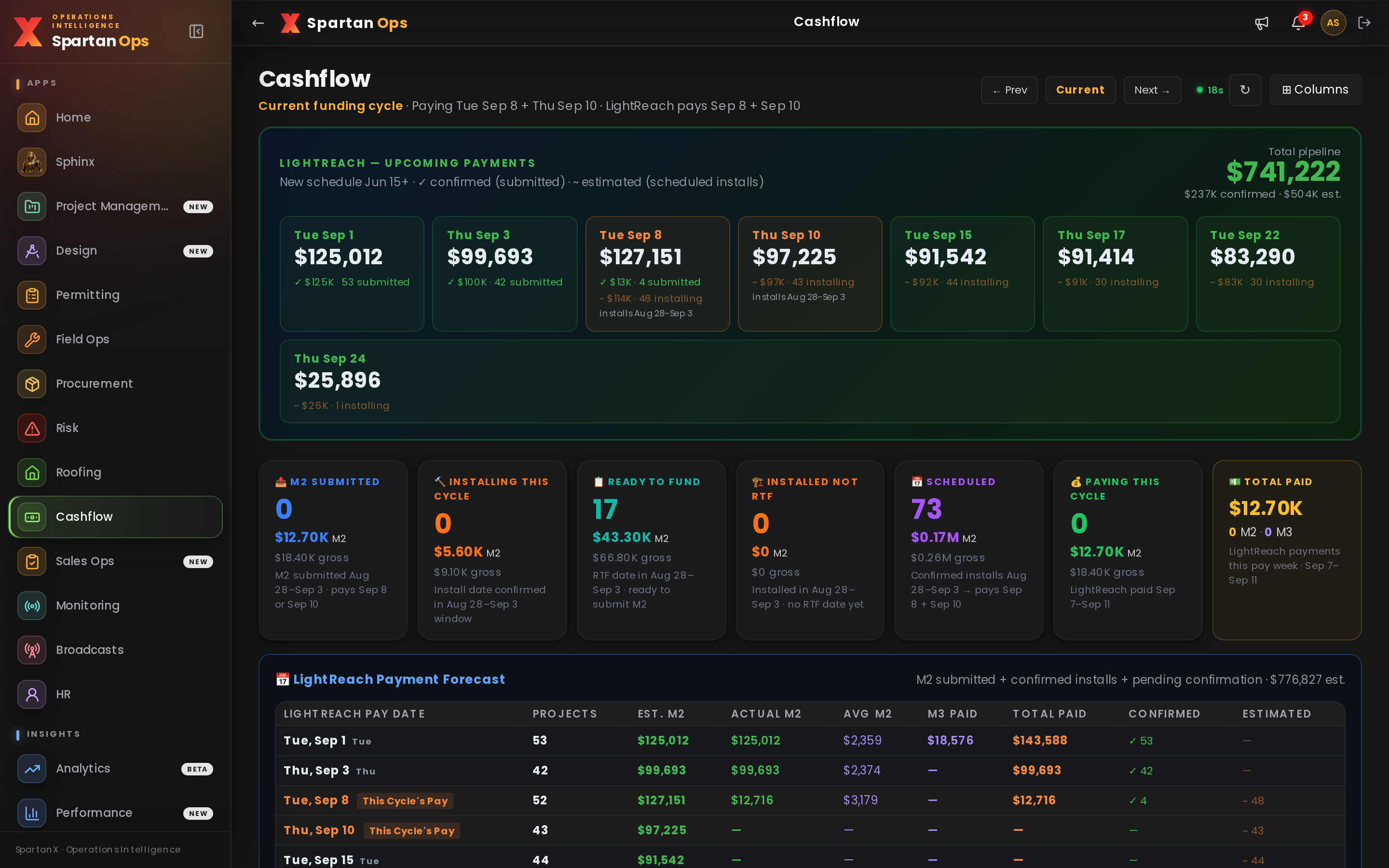Open the Broadcasts antenna icon
The width and height of the screenshot is (1389, 868).
click(x=32, y=650)
